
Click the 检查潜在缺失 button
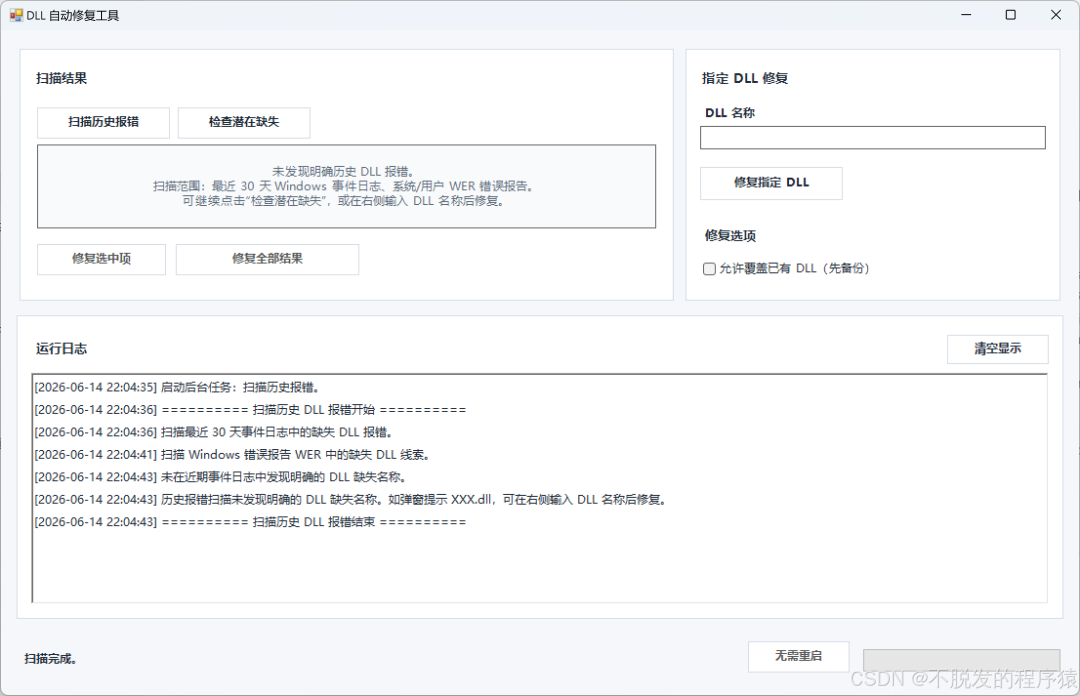244,122
